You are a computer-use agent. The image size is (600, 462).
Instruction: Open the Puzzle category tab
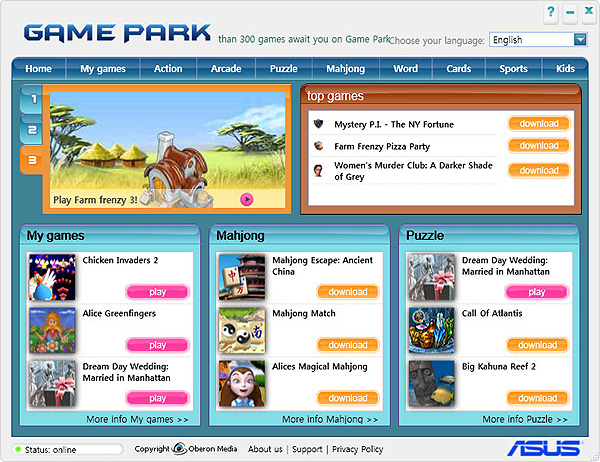click(x=284, y=69)
